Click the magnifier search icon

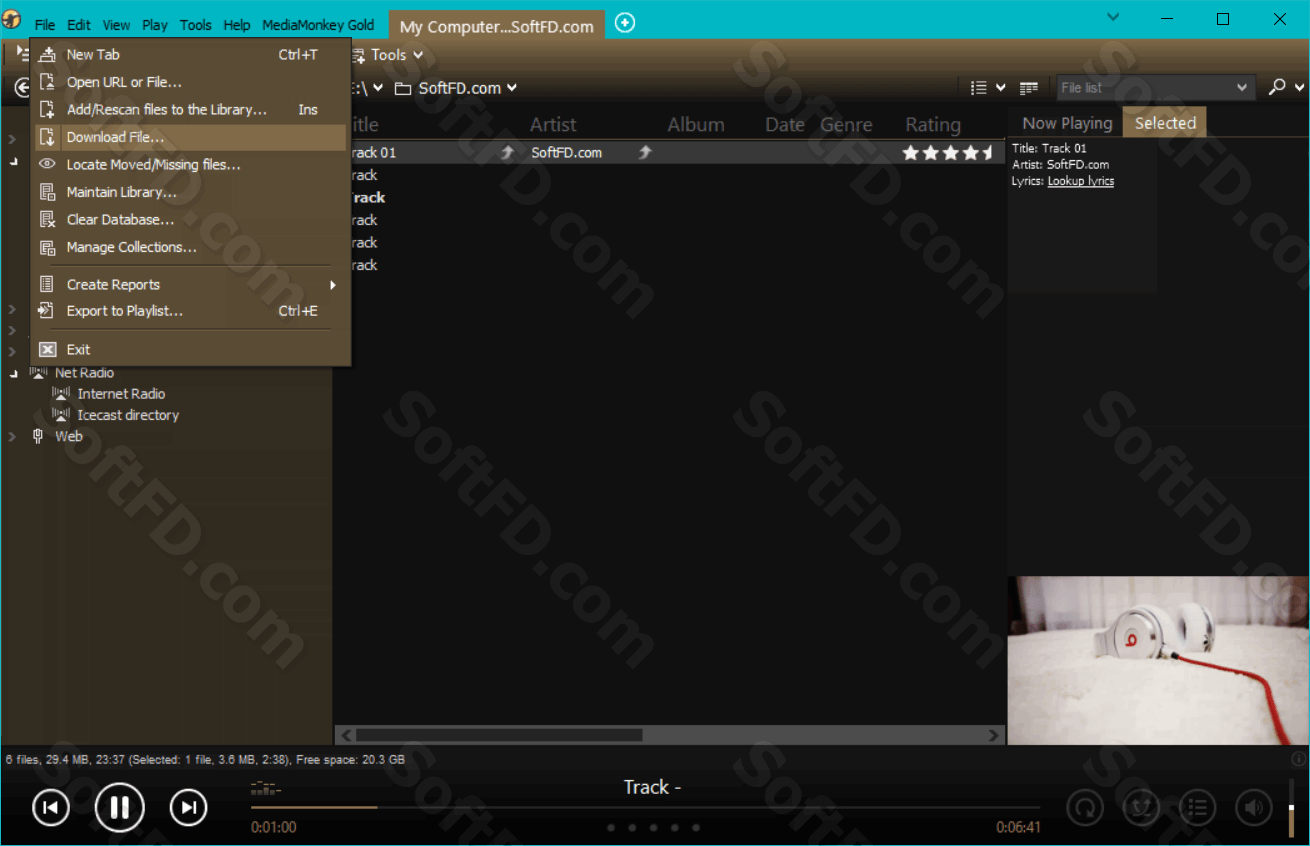point(1276,87)
